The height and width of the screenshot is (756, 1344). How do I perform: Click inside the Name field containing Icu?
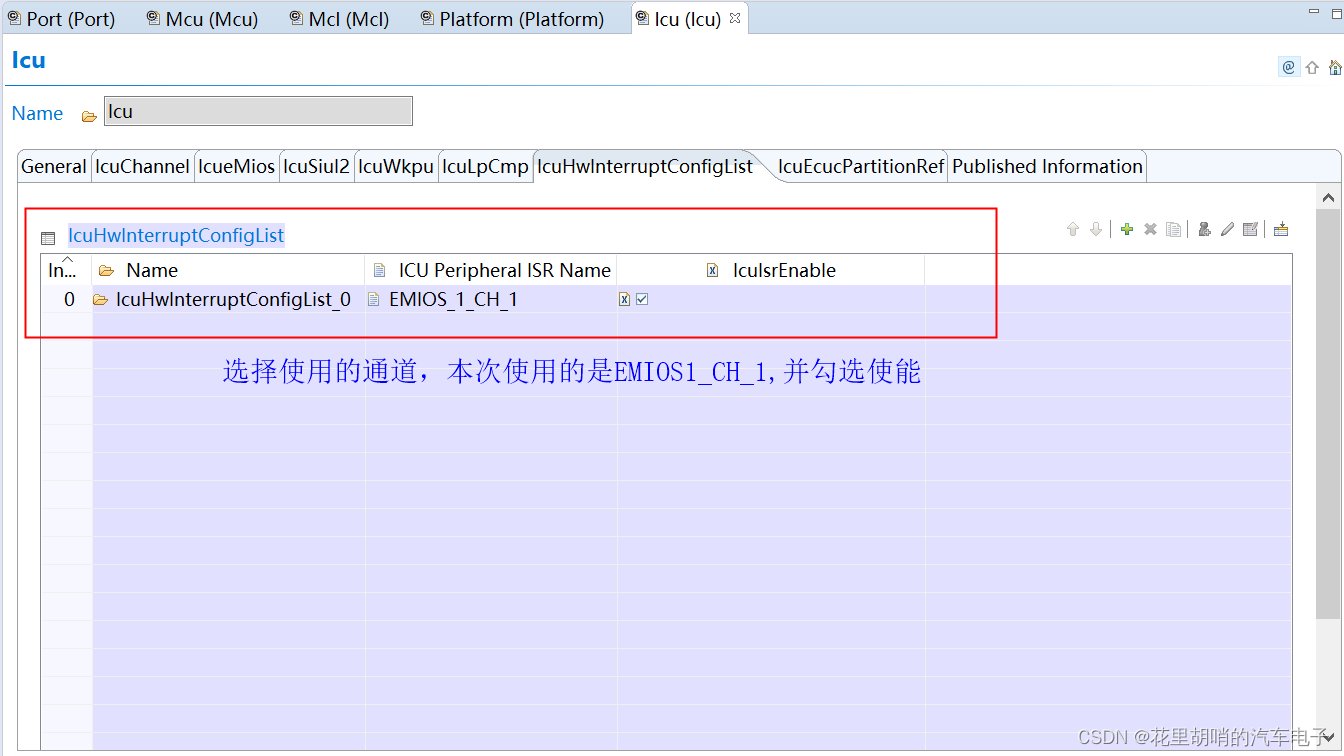tap(258, 111)
